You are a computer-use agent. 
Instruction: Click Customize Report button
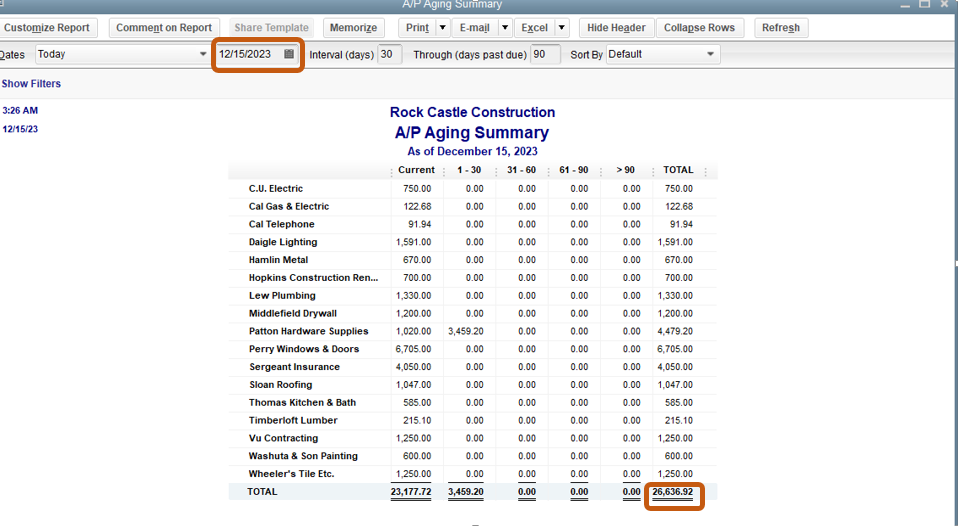point(47,28)
